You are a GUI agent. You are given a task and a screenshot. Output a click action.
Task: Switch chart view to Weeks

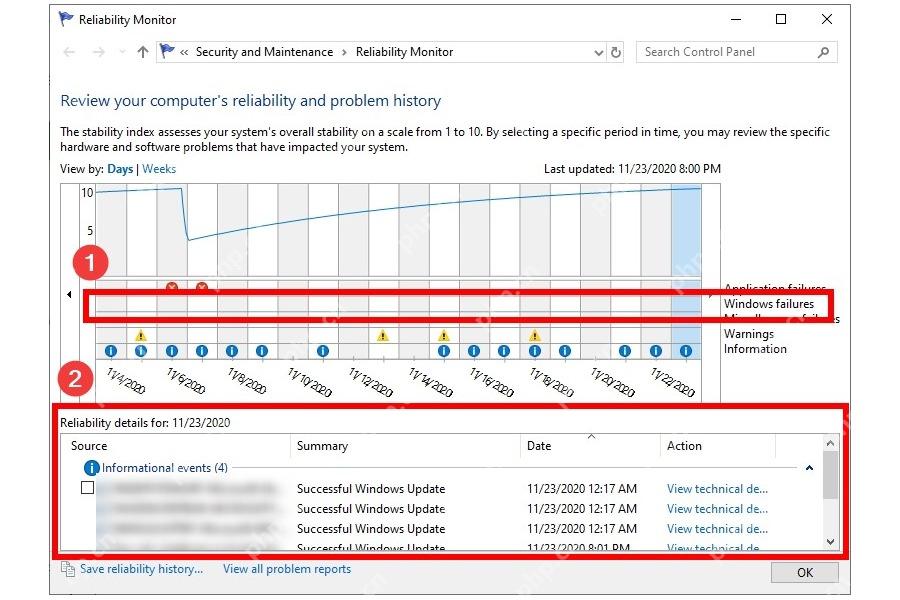(159, 169)
